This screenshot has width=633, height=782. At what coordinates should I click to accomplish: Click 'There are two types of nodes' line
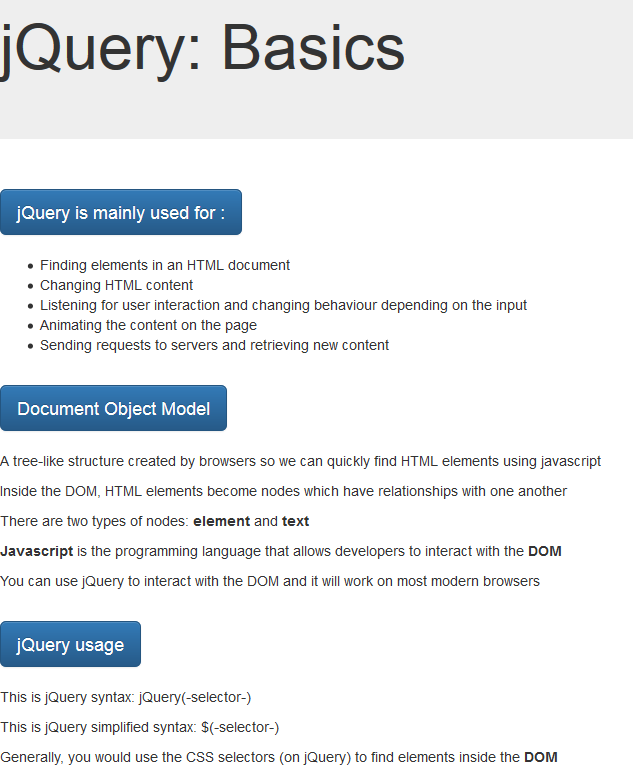tap(155, 521)
